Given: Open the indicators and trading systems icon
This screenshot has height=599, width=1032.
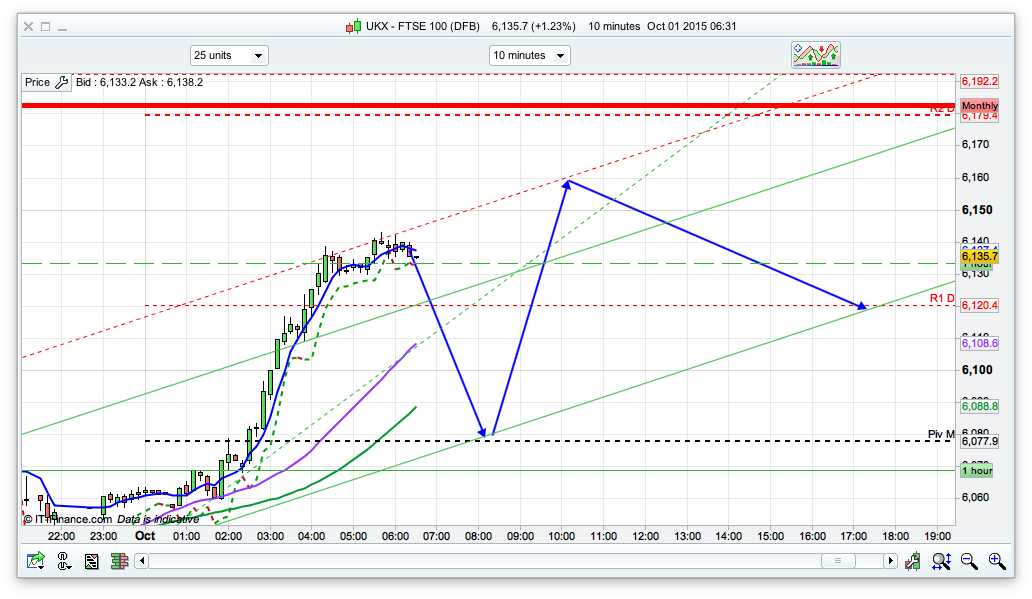Looking at the screenshot, I should click(815, 55).
